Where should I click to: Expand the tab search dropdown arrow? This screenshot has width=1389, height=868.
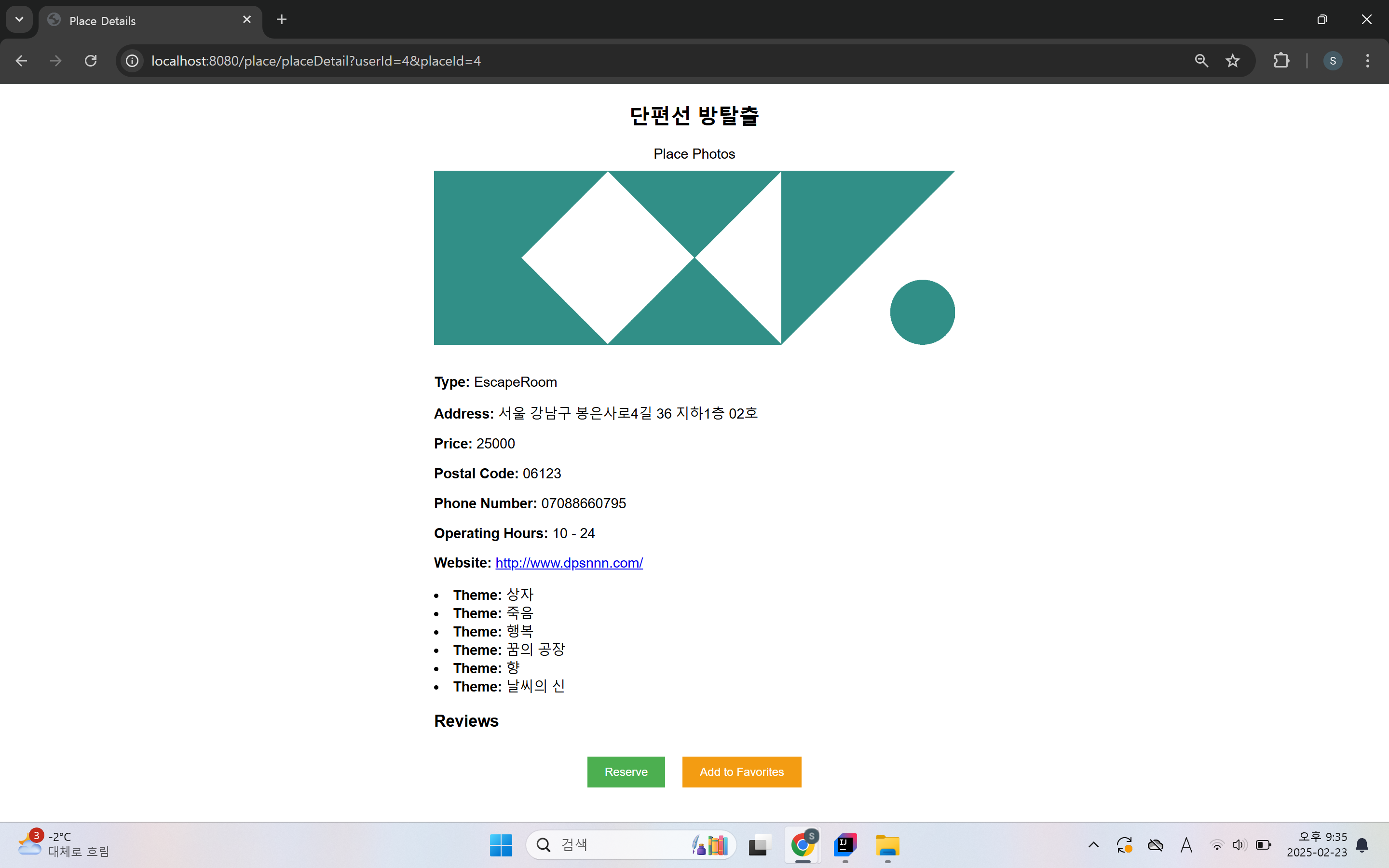point(19,19)
